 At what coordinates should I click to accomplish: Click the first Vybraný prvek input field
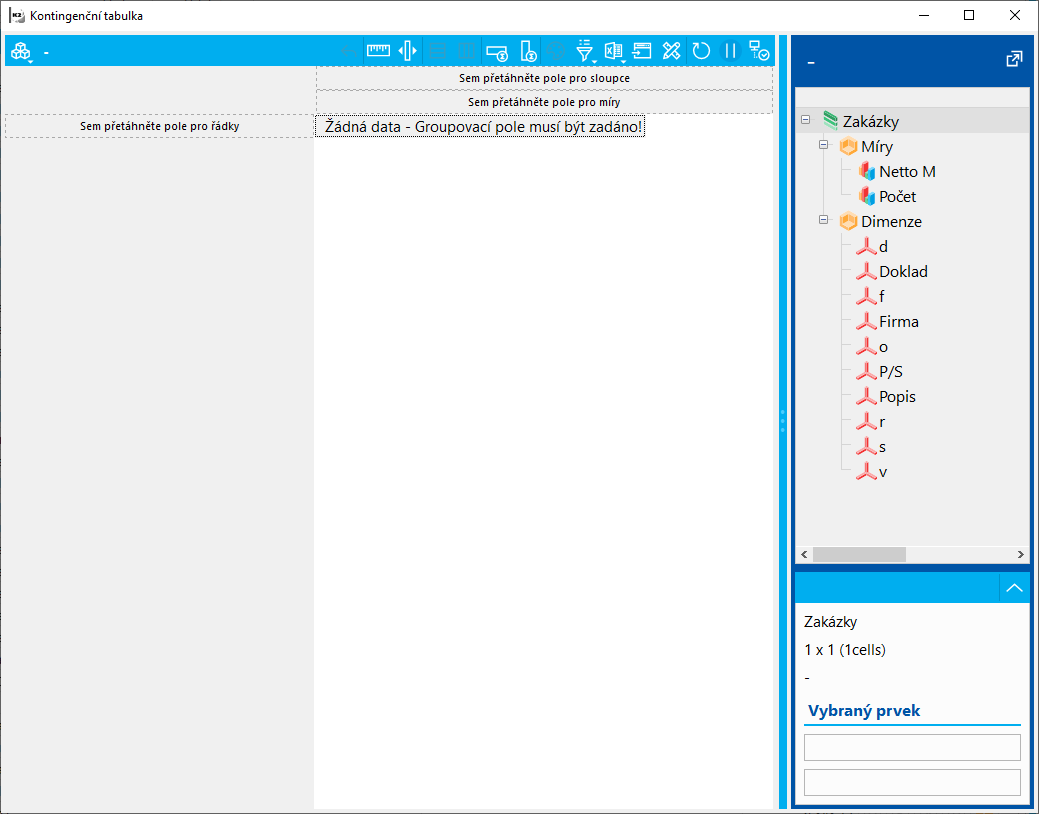[912, 747]
